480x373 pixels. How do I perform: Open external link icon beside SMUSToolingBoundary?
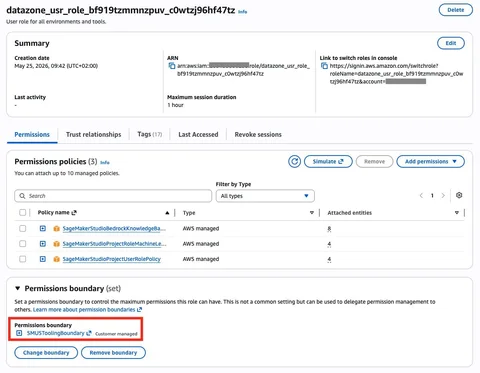pos(89,333)
